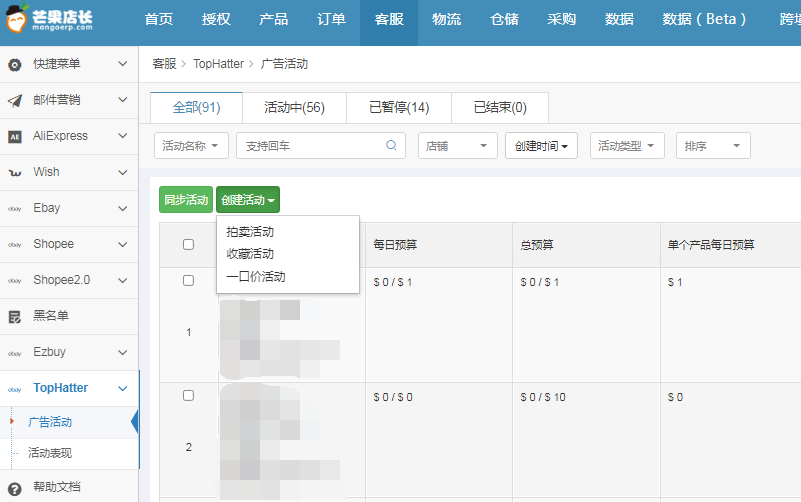Open the 创建时间 dropdown

click(x=541, y=146)
